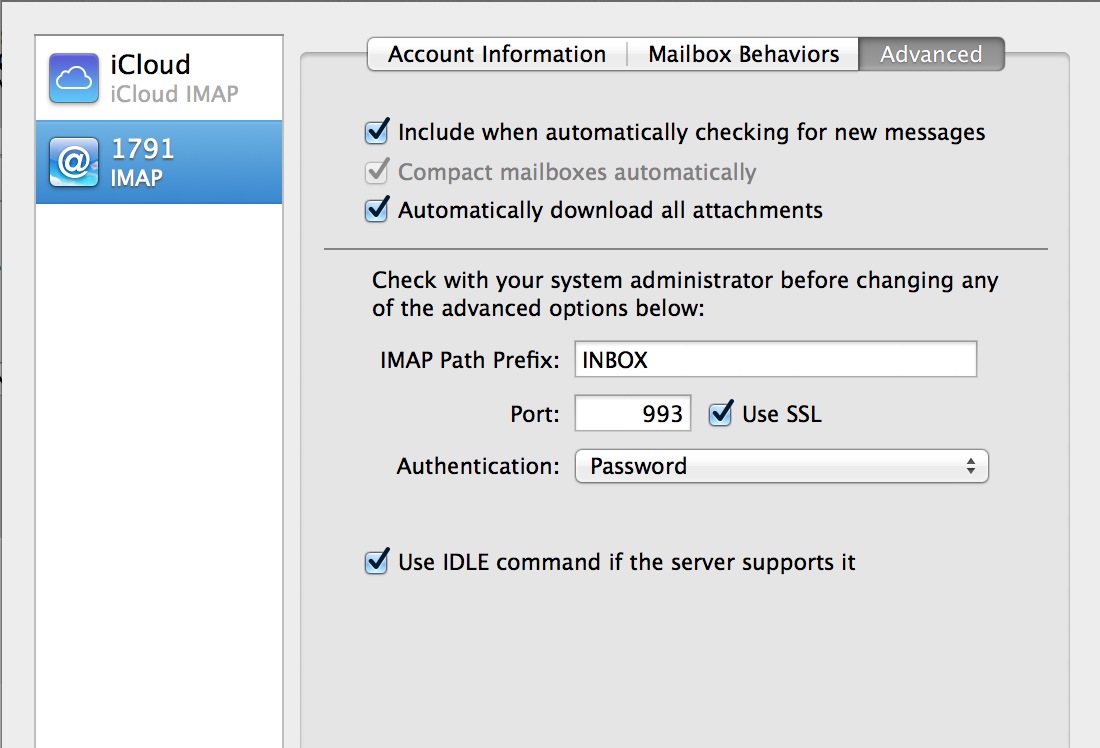Disable automatic checking for new messages checkbox
Viewport: 1100px width, 748px height.
pyautogui.click(x=377, y=131)
